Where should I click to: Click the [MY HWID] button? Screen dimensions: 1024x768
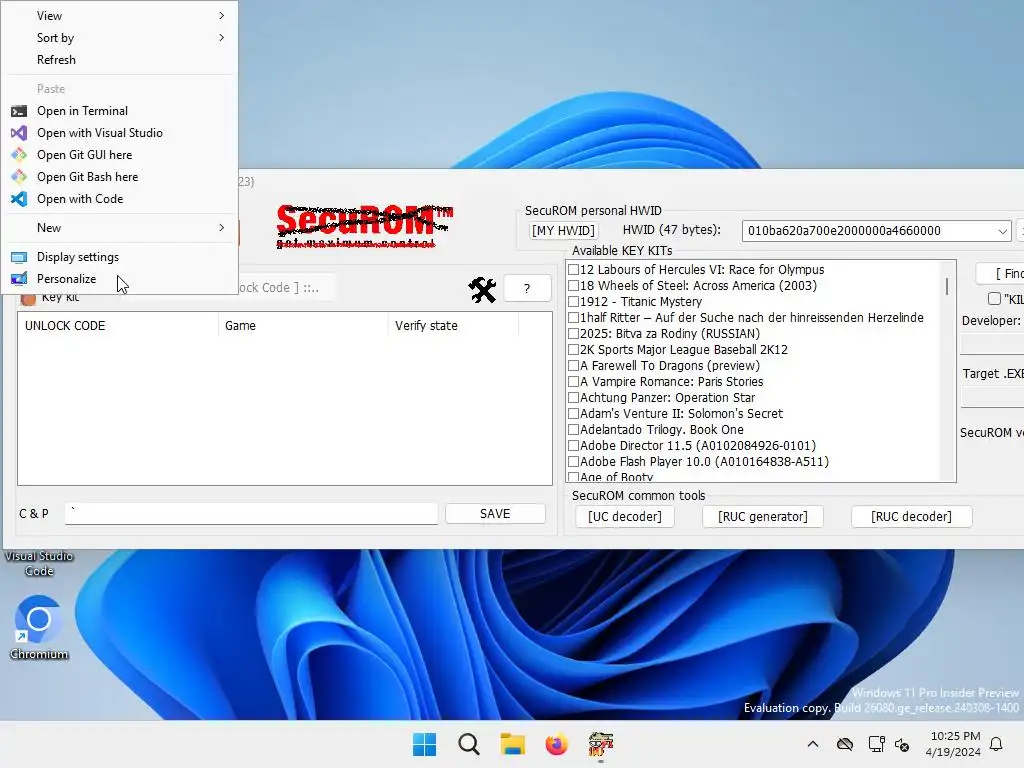[563, 231]
